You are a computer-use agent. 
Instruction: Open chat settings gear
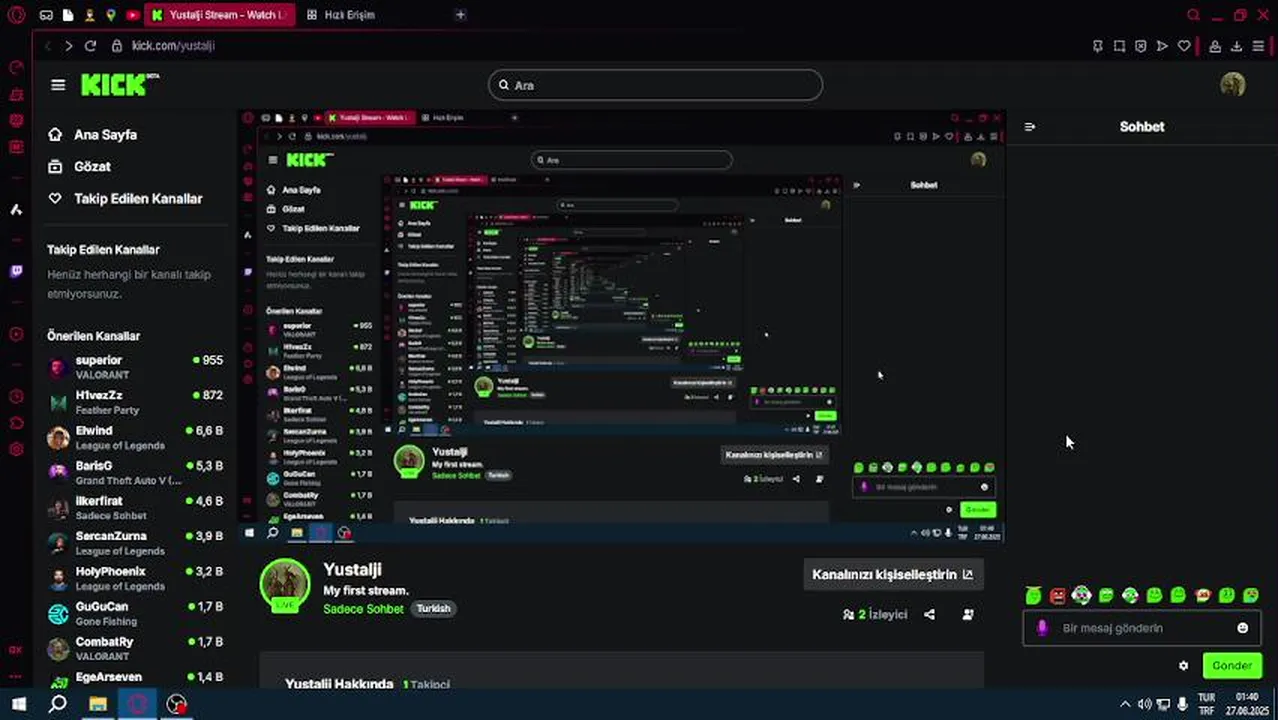point(1184,666)
